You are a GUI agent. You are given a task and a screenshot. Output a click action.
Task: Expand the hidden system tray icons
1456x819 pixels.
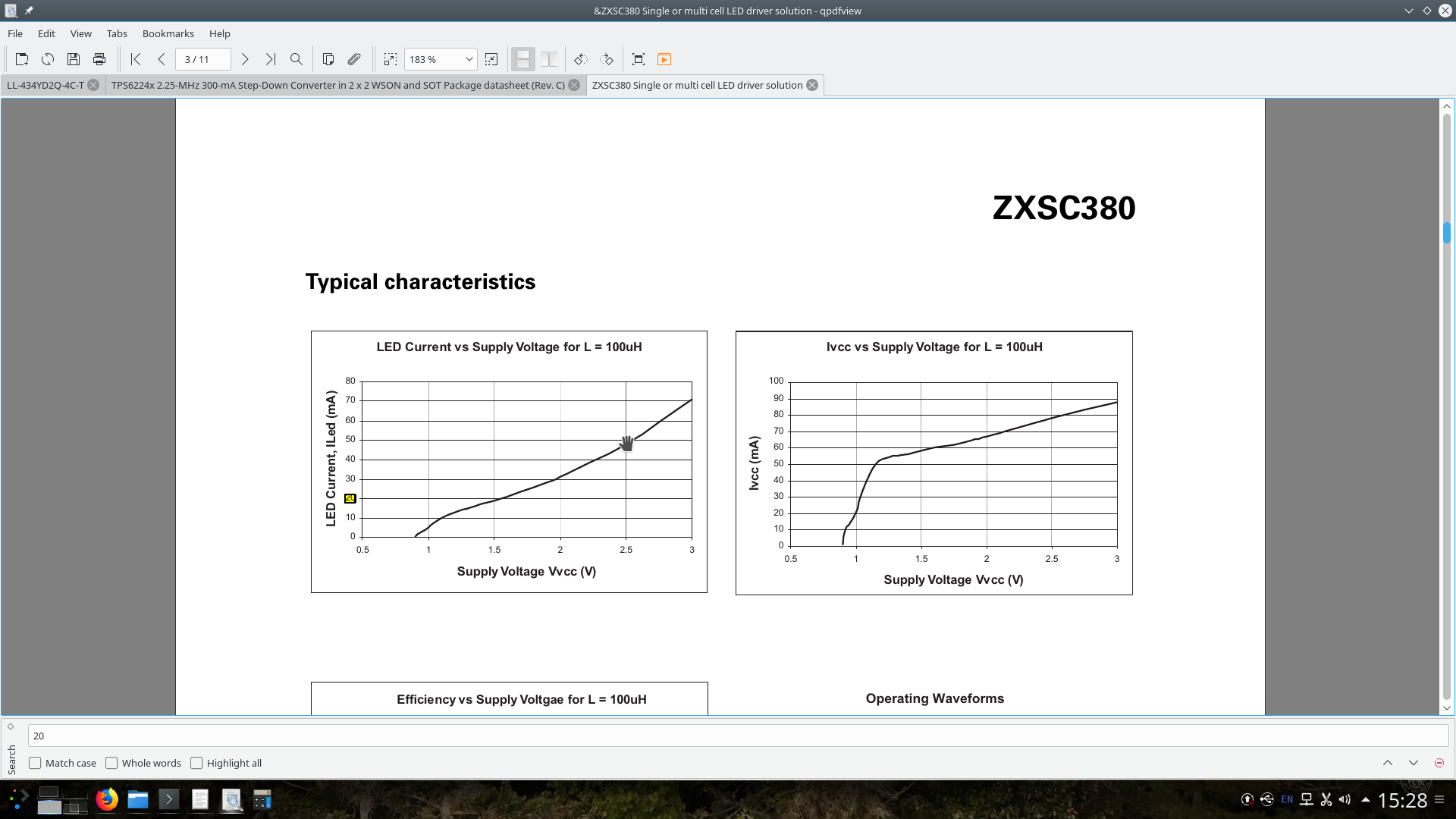pyautogui.click(x=1366, y=799)
